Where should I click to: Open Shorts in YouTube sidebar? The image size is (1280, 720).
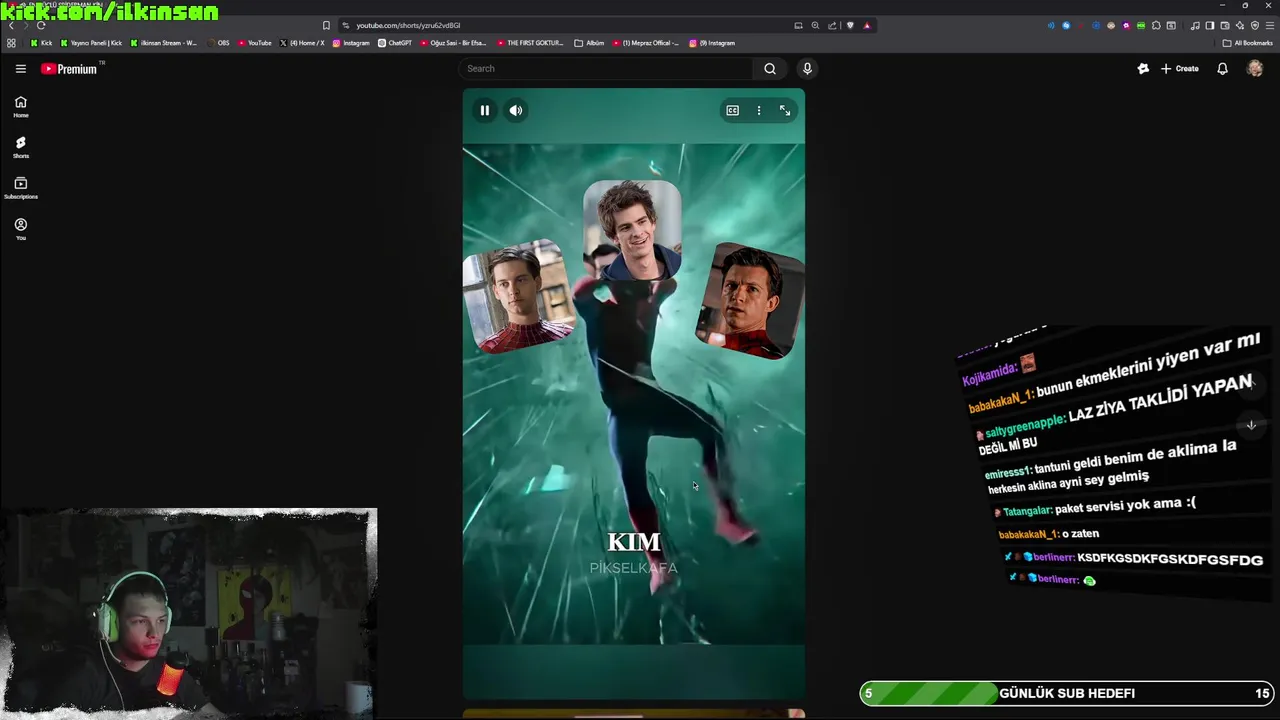click(20, 147)
